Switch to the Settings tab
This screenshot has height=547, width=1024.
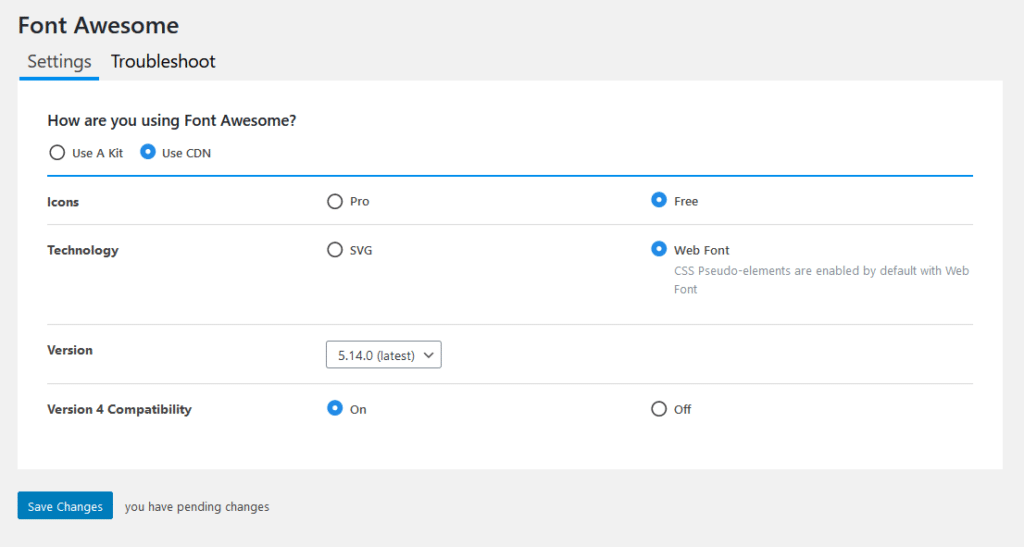pyautogui.click(x=59, y=62)
